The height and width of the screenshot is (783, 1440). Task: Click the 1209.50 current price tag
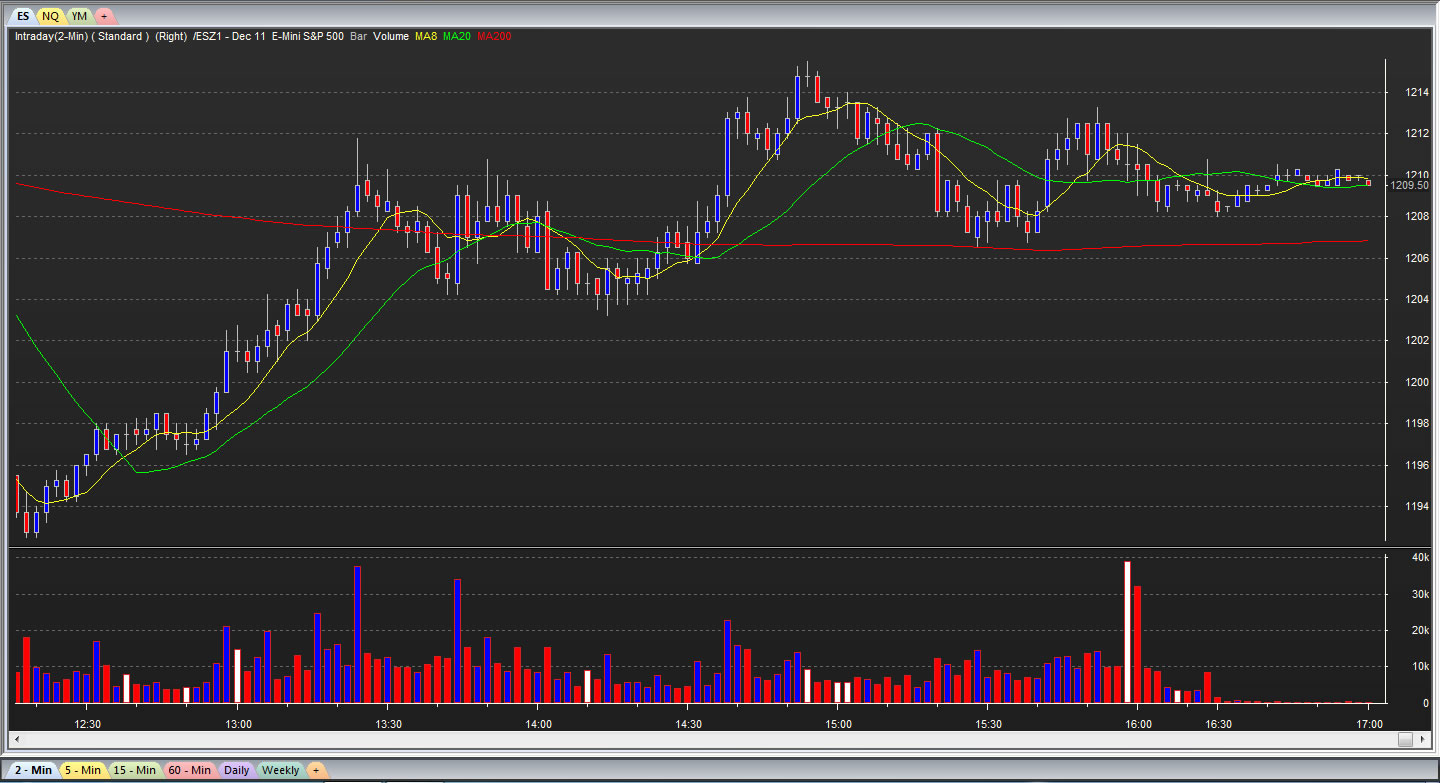[1409, 185]
